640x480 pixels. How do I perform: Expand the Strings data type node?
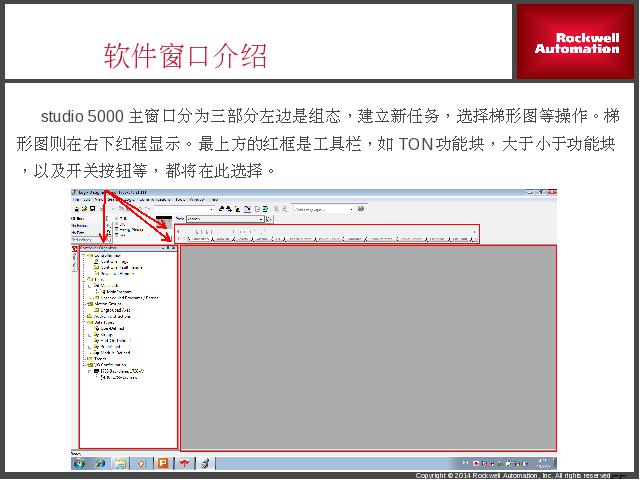pos(90,334)
